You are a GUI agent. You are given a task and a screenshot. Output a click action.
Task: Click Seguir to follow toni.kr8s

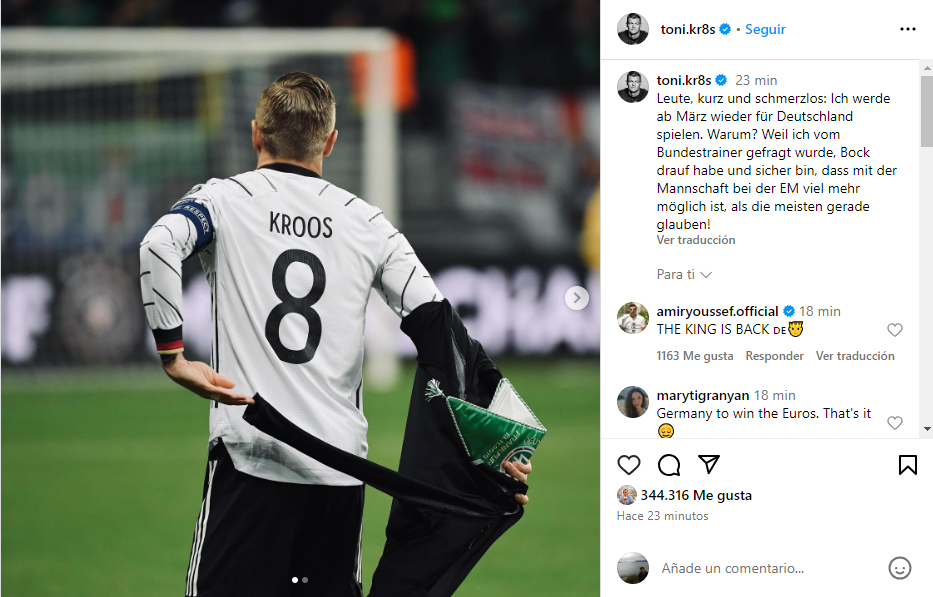coord(765,29)
